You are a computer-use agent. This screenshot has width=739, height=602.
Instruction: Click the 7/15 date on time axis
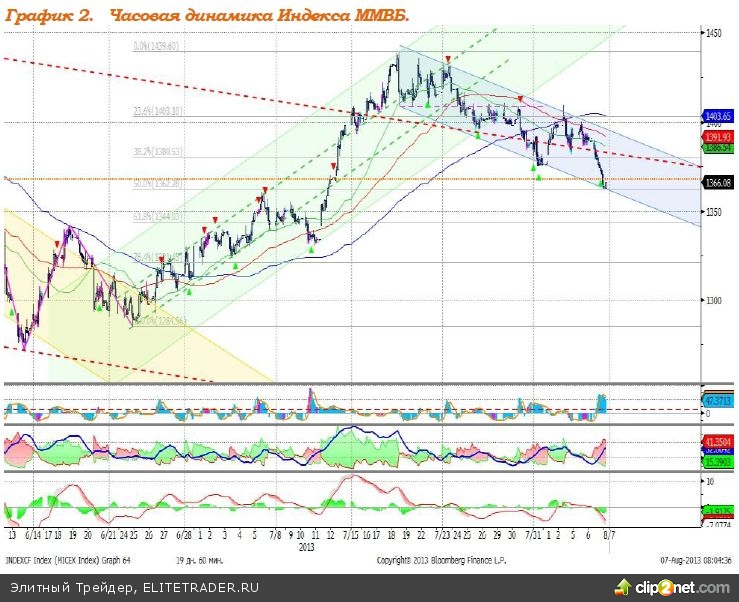pyautogui.click(x=350, y=536)
